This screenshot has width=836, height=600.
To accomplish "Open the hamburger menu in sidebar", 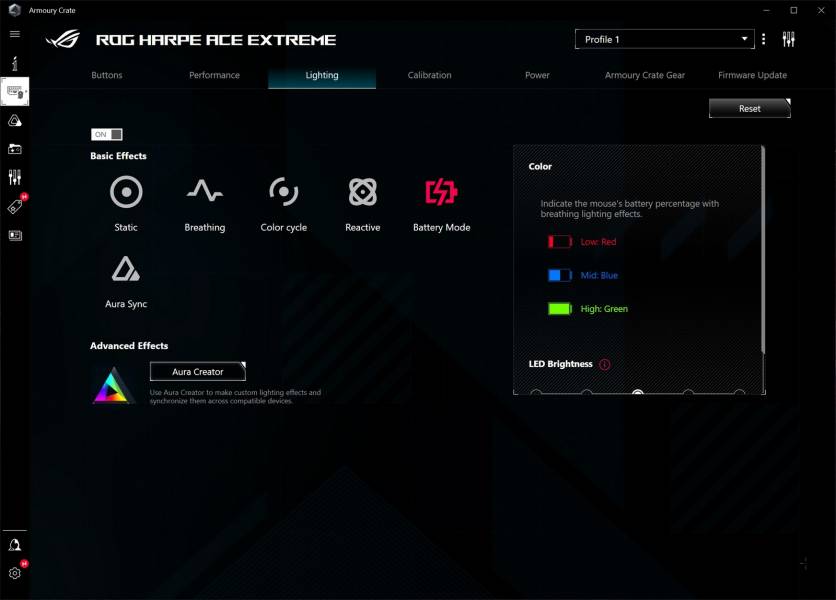I will coord(15,34).
